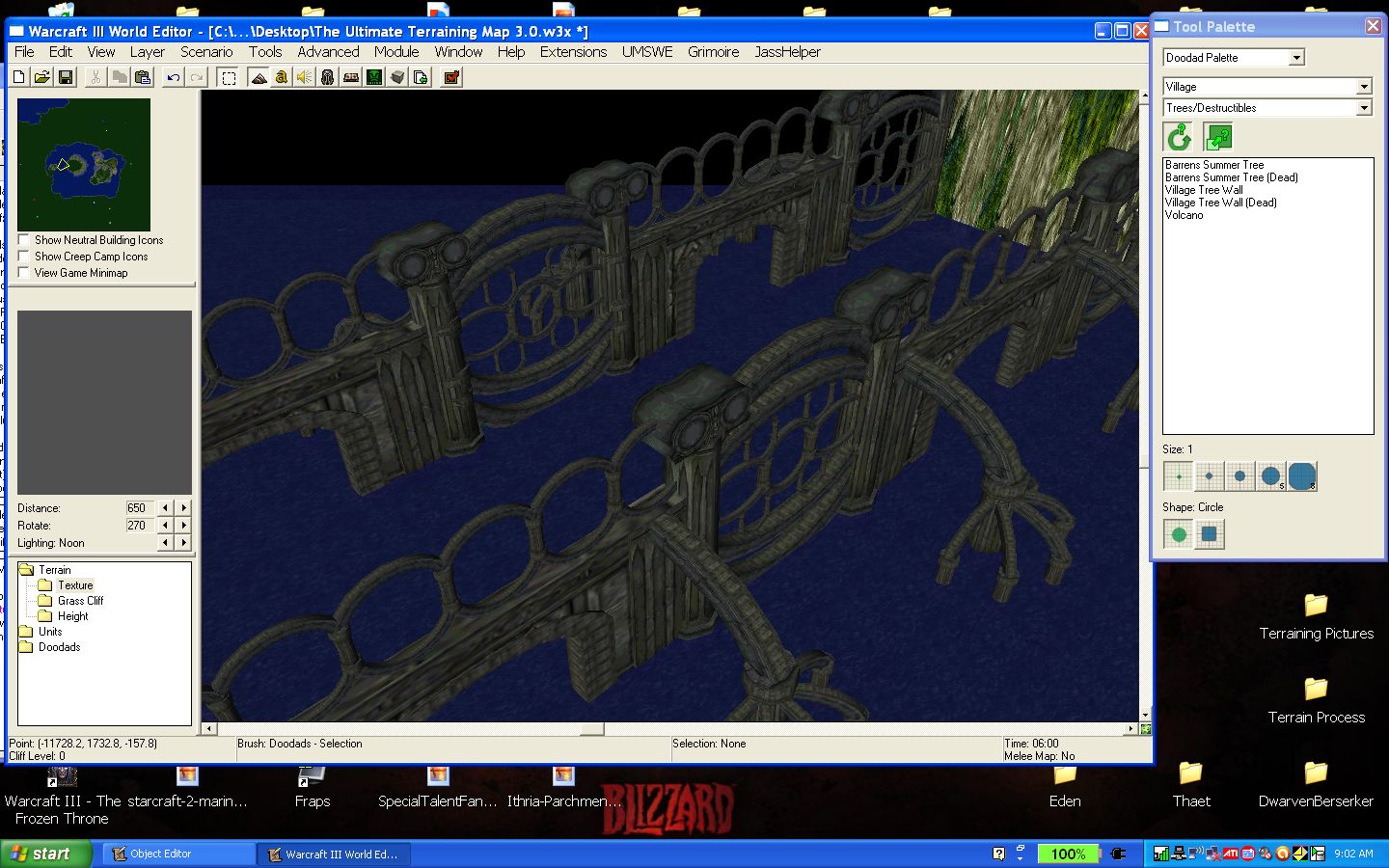Open the Doodad Palette type dropdown
Screen dimensions: 1389x868
pos(1296,58)
